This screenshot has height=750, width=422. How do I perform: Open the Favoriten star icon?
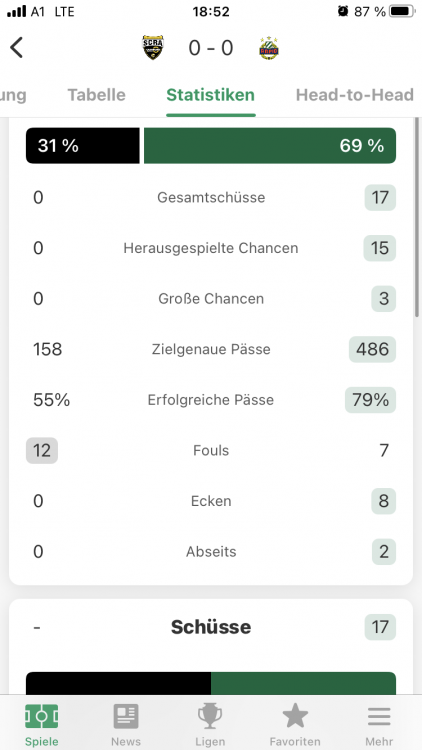(295, 716)
